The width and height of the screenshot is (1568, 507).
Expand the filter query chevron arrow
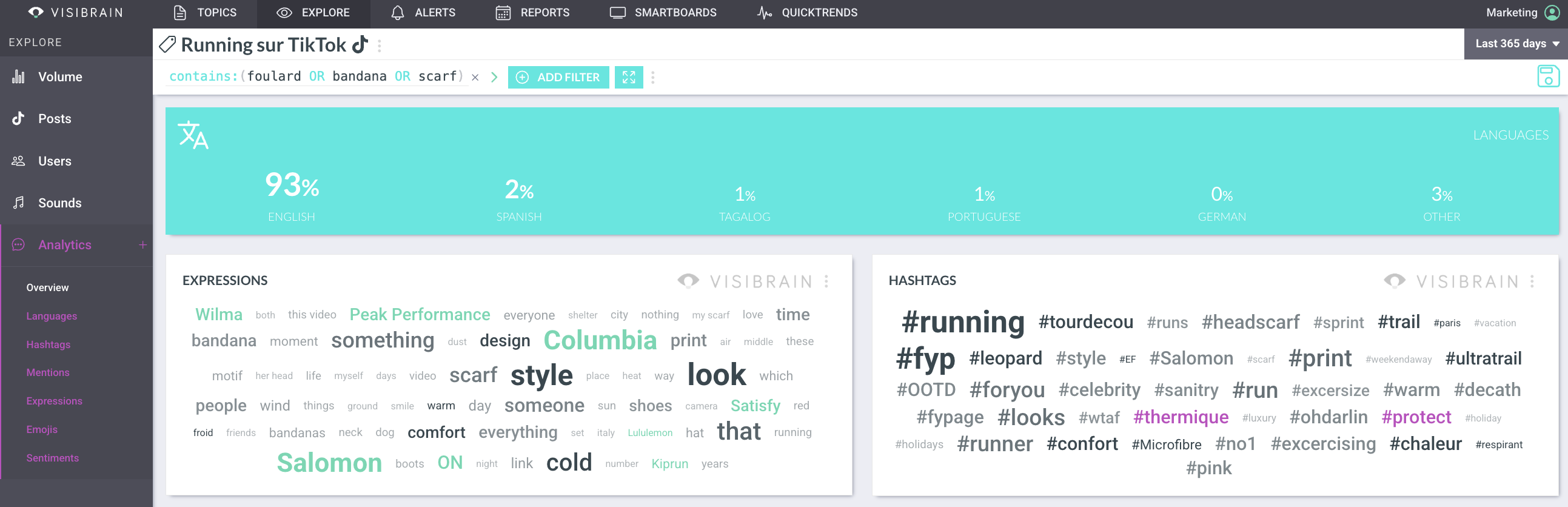(x=494, y=77)
